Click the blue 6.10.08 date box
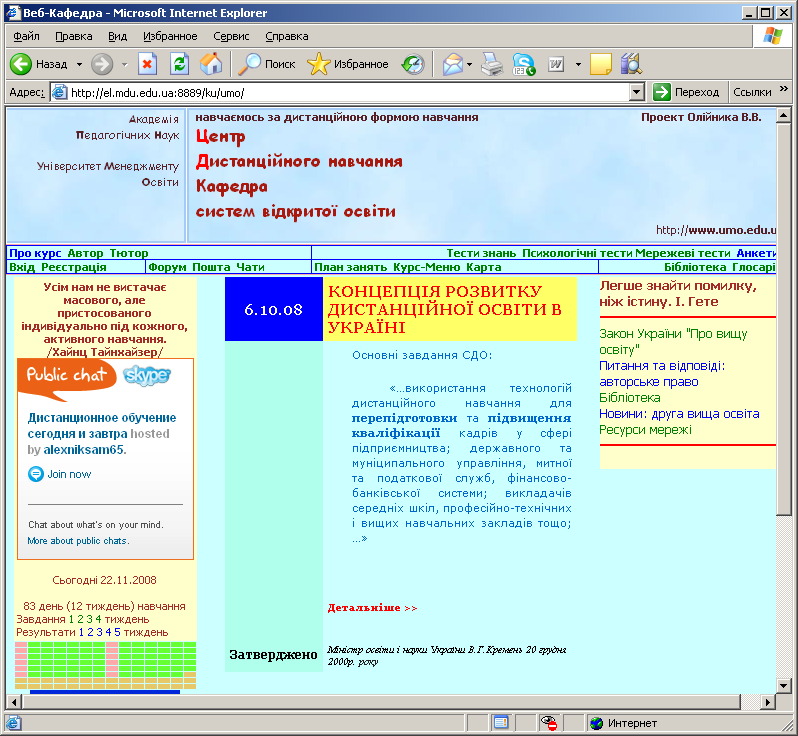The image size is (798, 736). point(274,309)
